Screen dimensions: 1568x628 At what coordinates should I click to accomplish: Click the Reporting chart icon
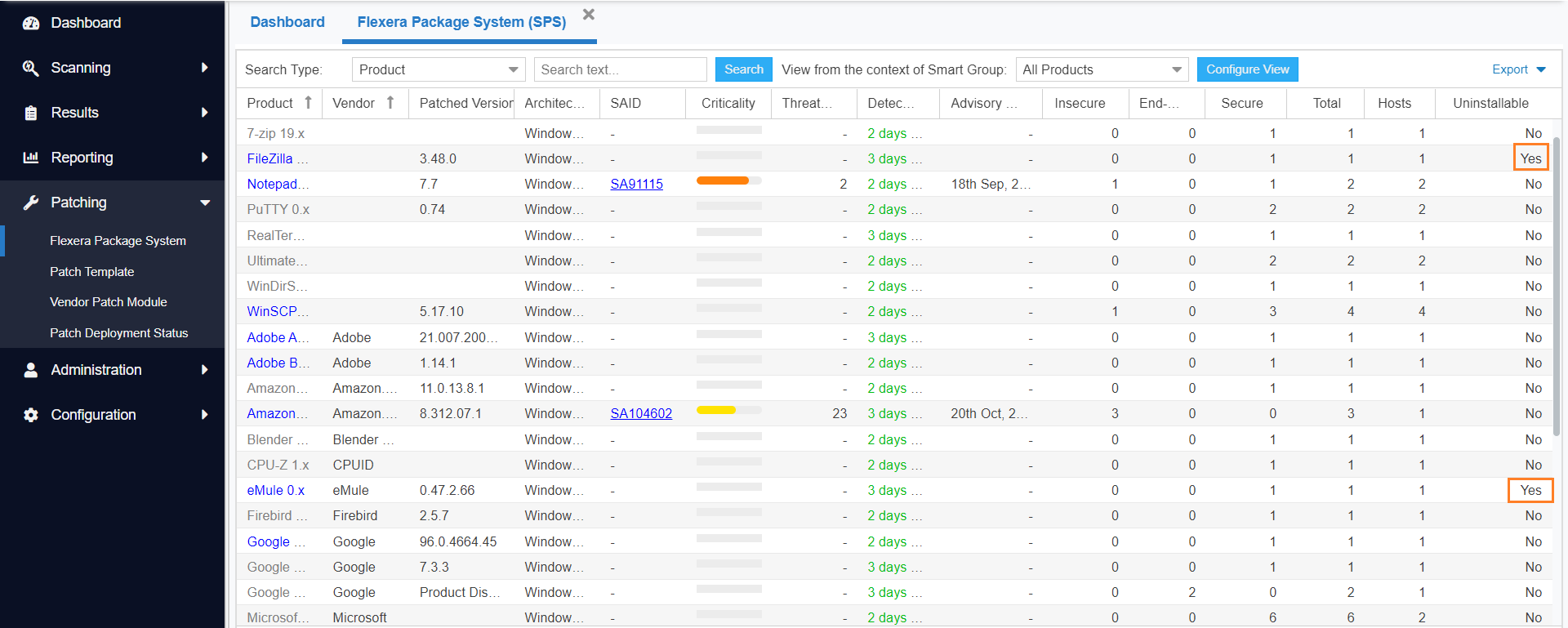point(31,158)
